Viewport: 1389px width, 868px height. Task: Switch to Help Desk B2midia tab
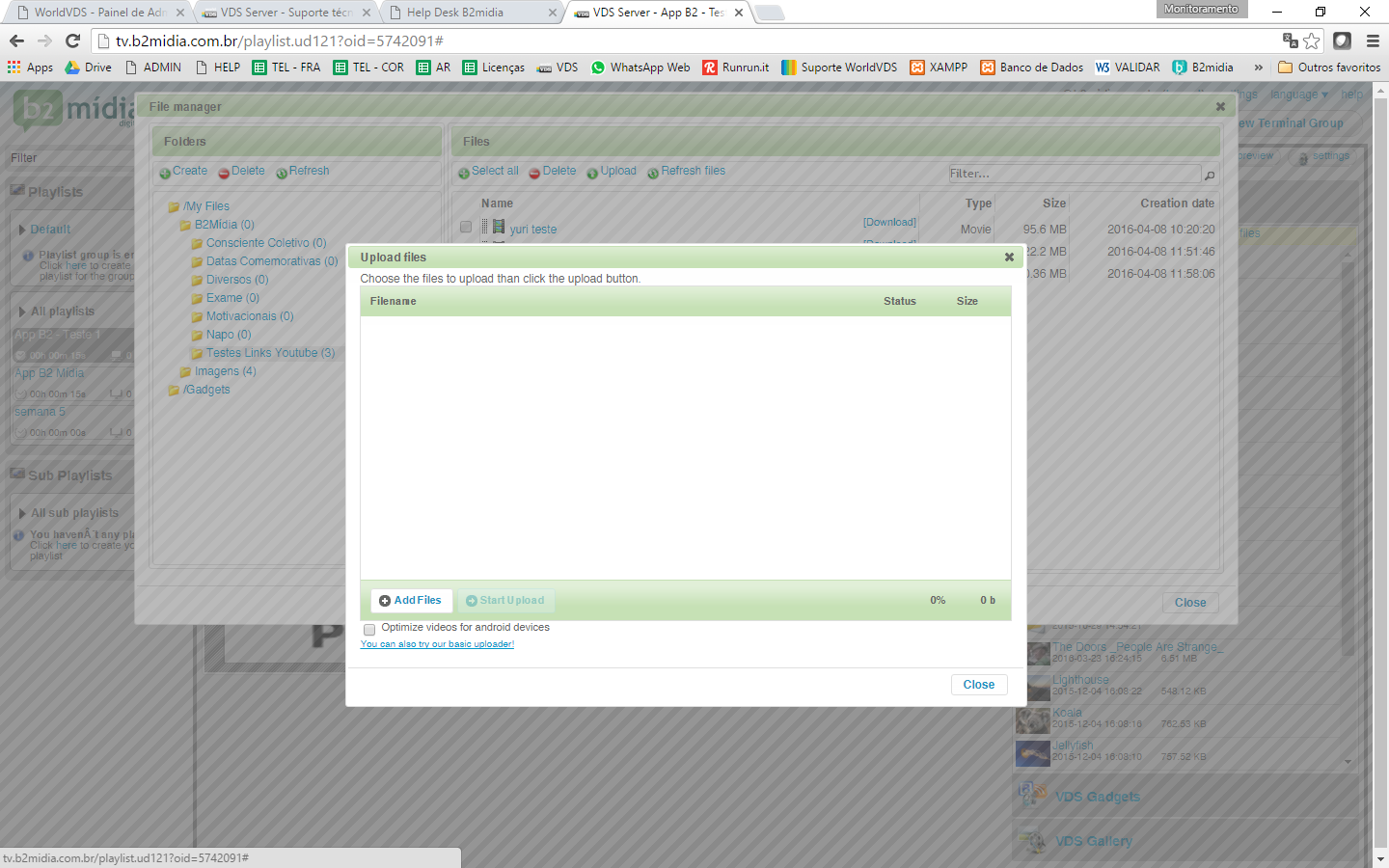tap(471, 13)
